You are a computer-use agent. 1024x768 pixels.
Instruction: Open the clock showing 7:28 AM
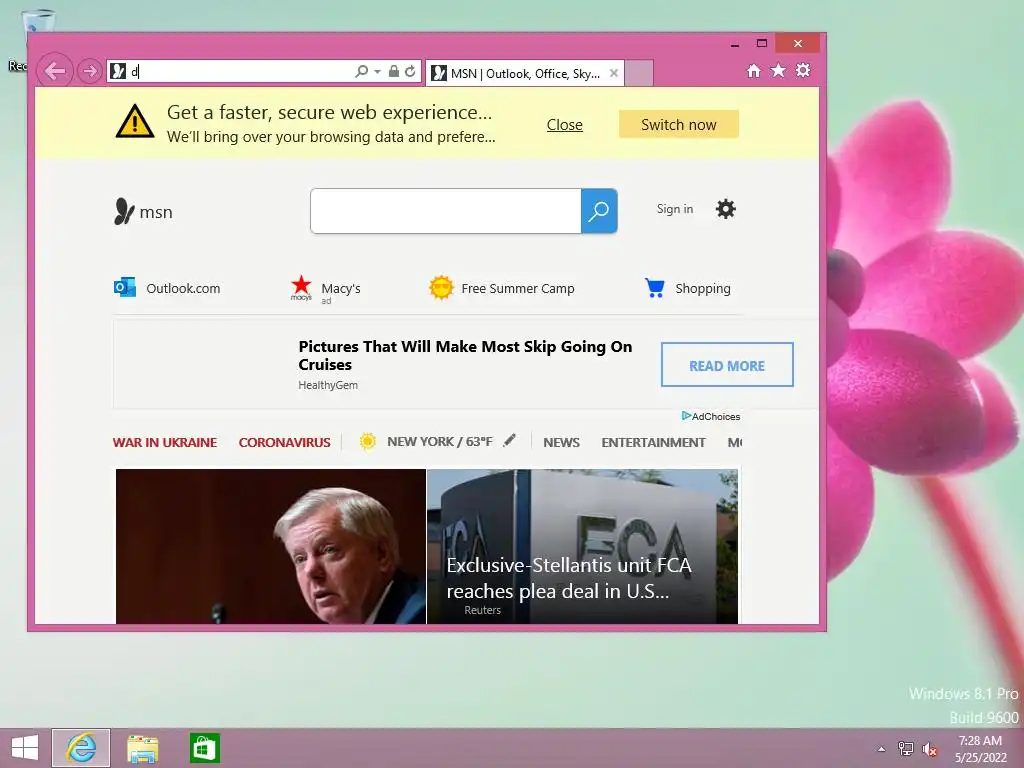coord(980,748)
